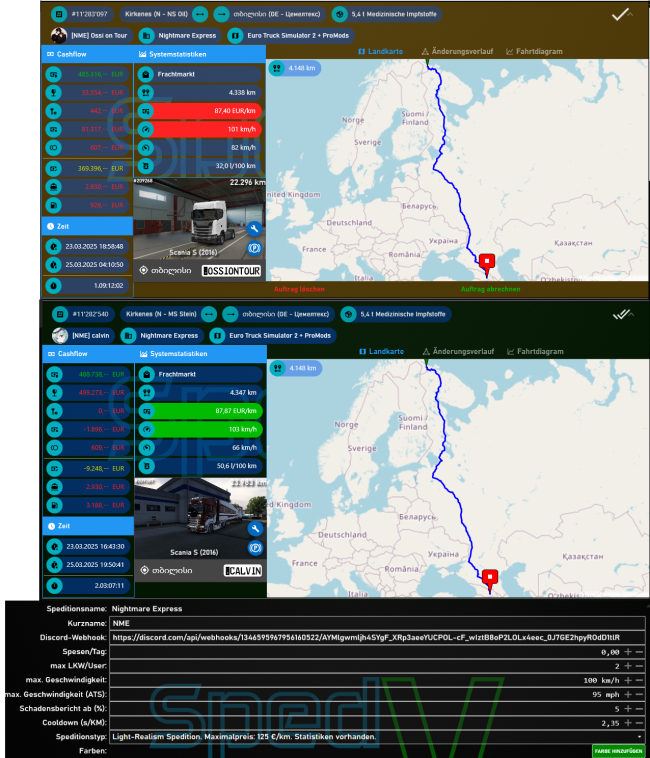Image resolution: width=650 pixels, height=758 pixels.
Task: Increase max. Geschwindigkeit with the plus button
Action: point(628,680)
